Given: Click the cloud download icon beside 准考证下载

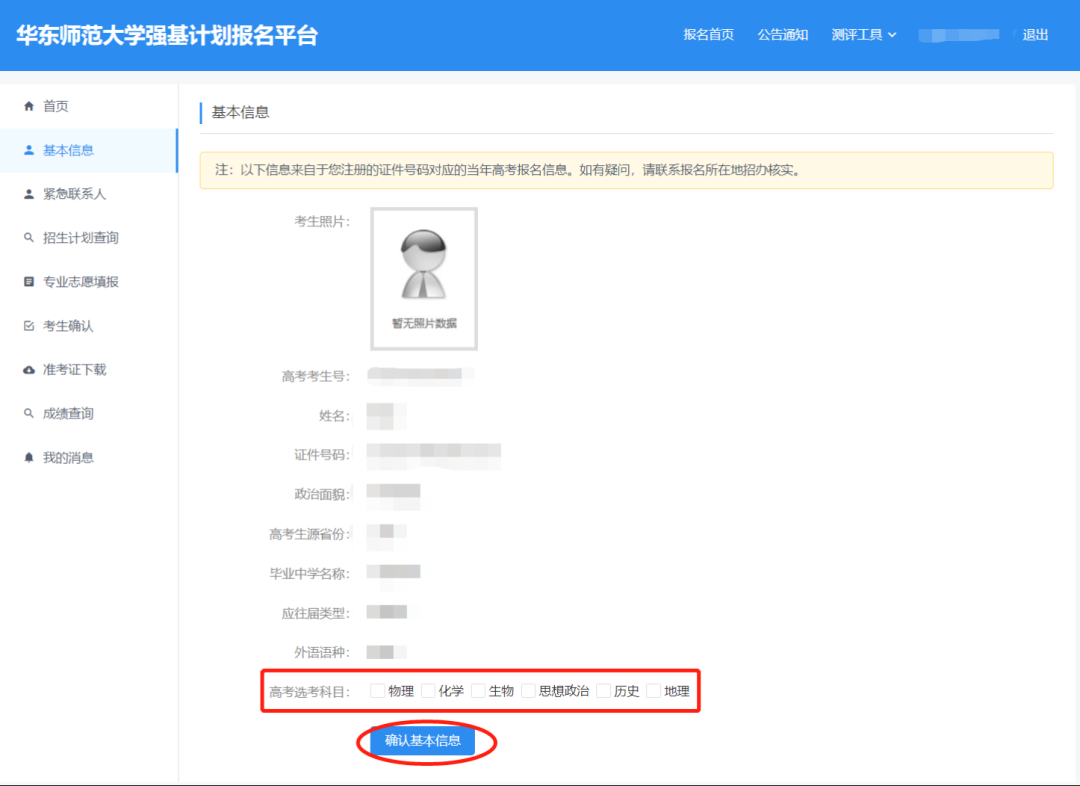Looking at the screenshot, I should click(29, 370).
